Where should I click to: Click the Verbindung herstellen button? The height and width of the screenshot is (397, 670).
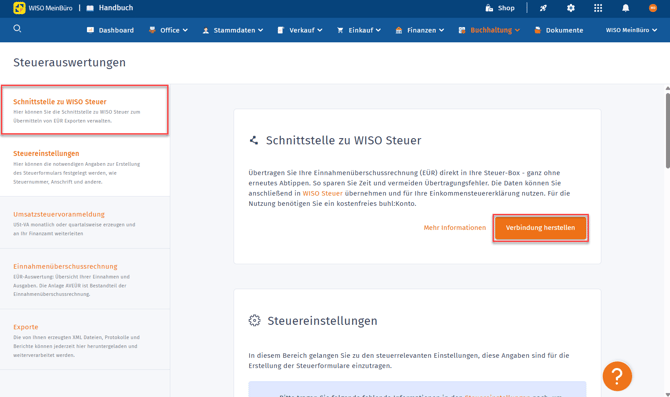540,228
